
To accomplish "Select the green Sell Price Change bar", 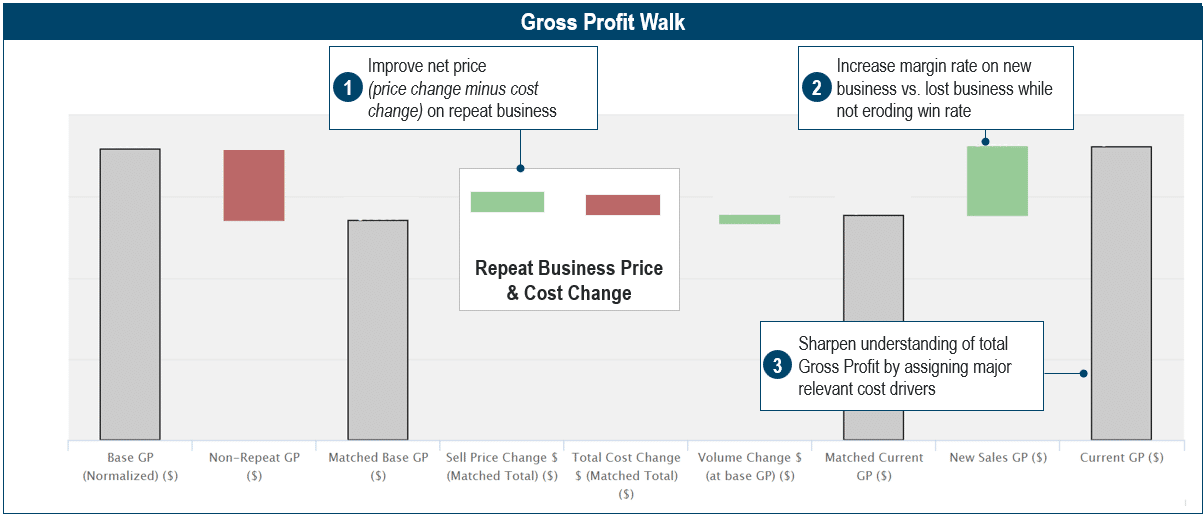I will (x=507, y=202).
